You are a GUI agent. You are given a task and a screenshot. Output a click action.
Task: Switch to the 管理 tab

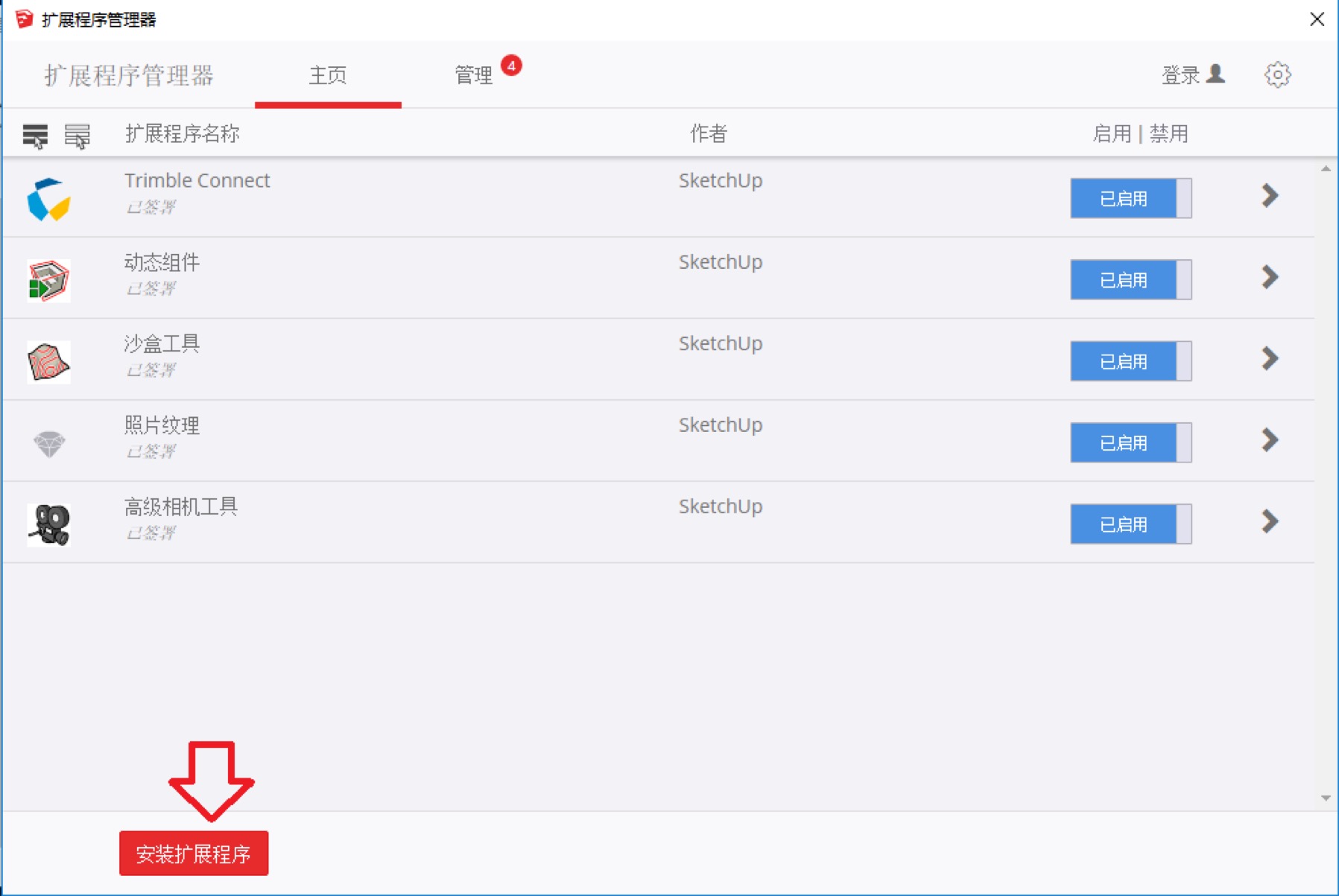click(x=474, y=75)
